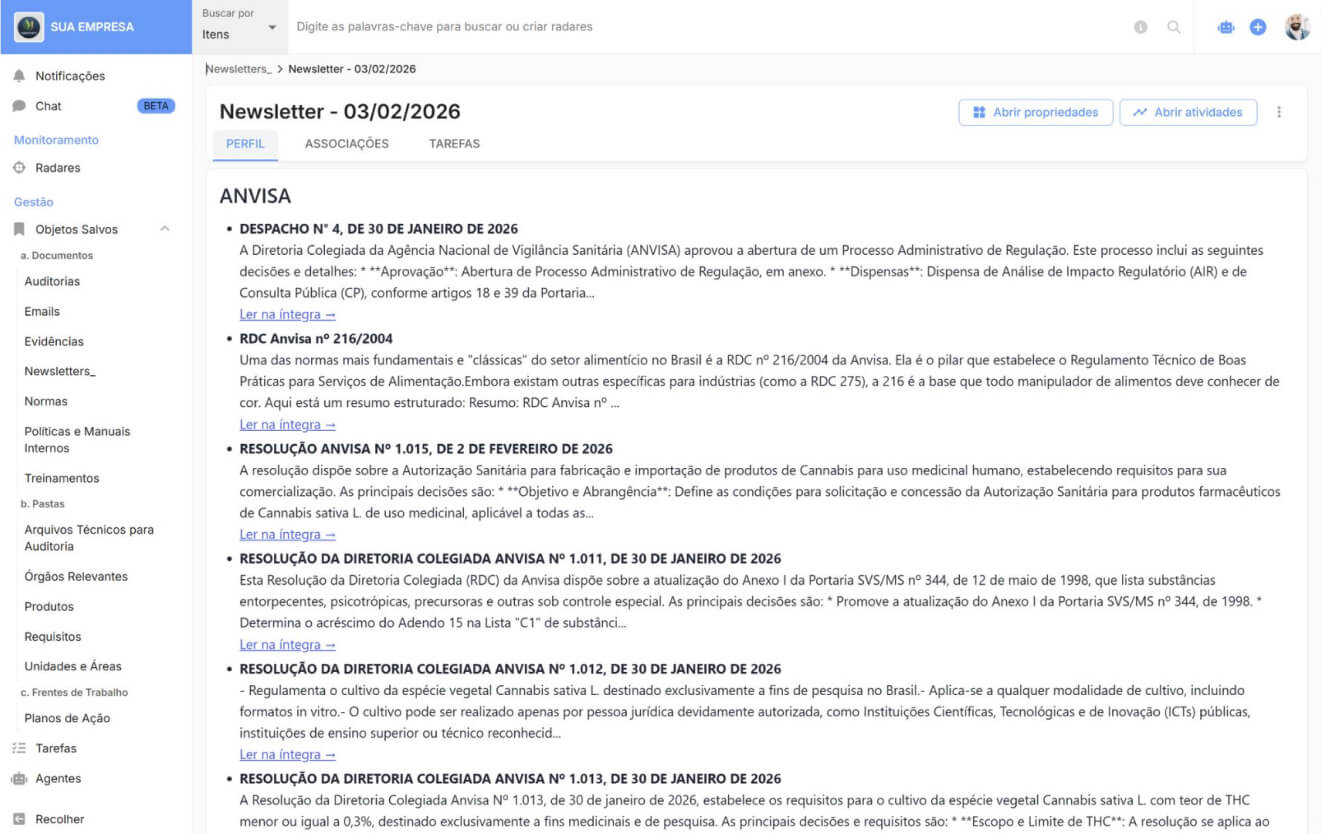Click the info icon in search bar
The width and height of the screenshot is (1322, 834).
(1141, 27)
